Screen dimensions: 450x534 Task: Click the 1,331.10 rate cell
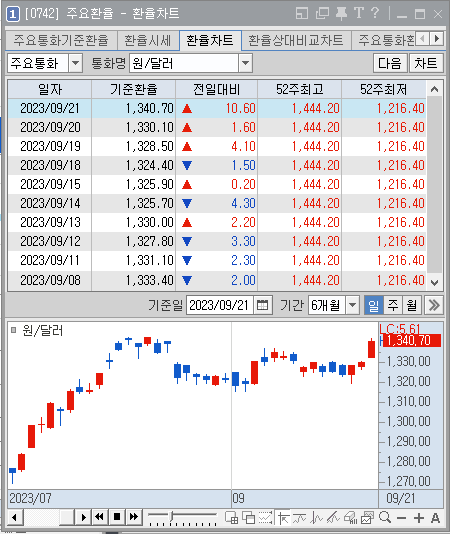(134, 261)
